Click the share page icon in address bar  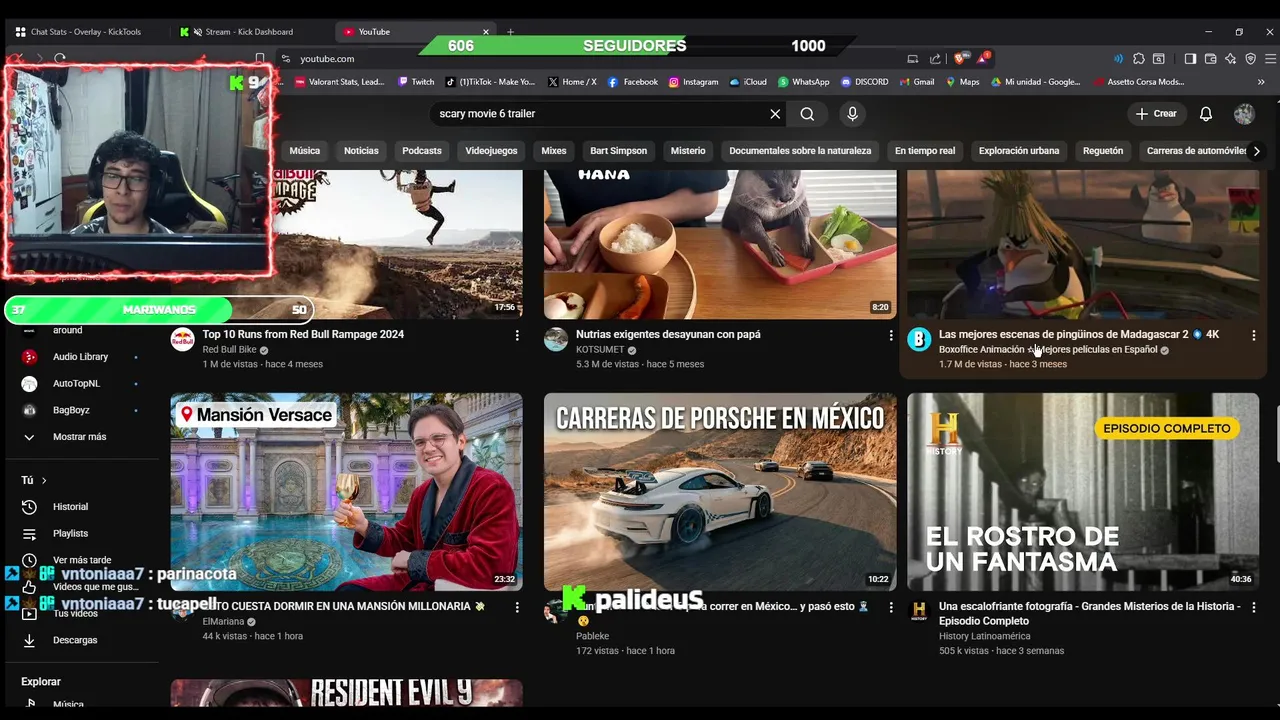(x=935, y=59)
